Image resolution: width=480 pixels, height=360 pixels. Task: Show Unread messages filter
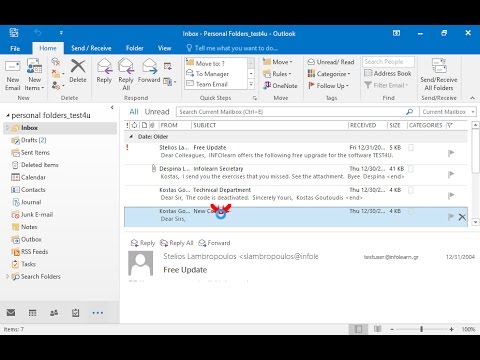click(157, 112)
